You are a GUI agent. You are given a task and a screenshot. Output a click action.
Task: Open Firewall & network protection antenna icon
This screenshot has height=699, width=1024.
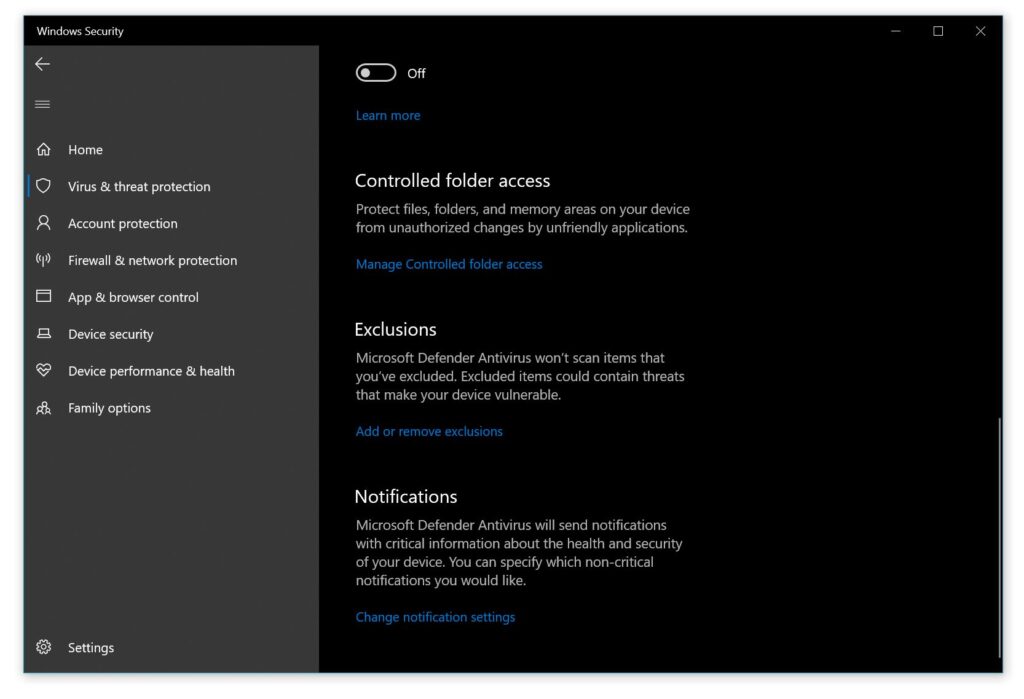43,260
